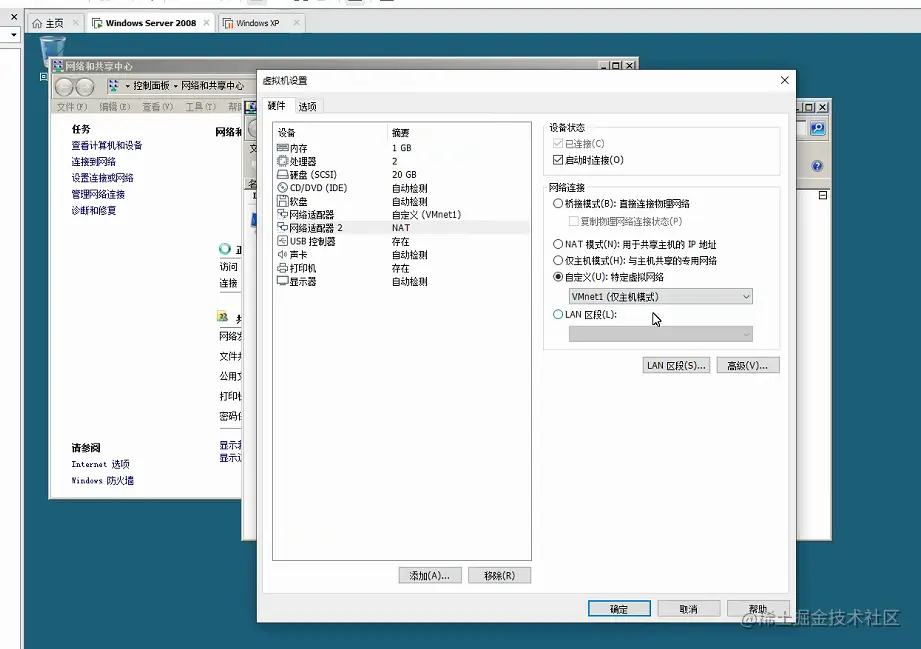Click the 主页 home tab icon
The width and height of the screenshot is (921, 649).
[x=37, y=23]
